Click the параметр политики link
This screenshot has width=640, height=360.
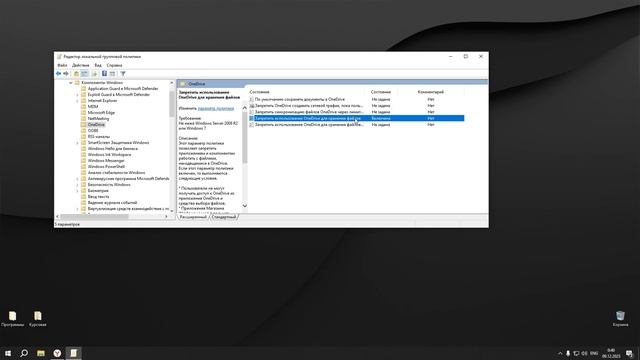click(x=216, y=109)
